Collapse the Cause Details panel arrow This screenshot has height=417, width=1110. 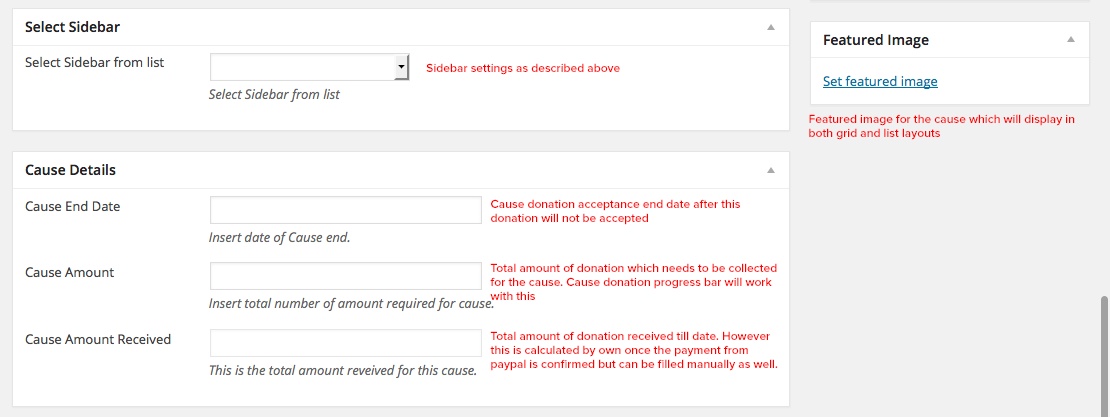coord(770,170)
